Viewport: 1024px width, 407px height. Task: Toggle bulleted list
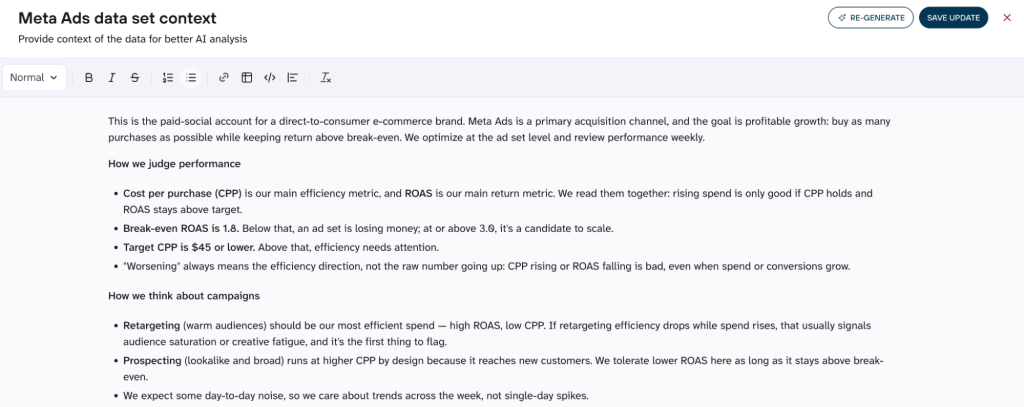[x=191, y=78]
